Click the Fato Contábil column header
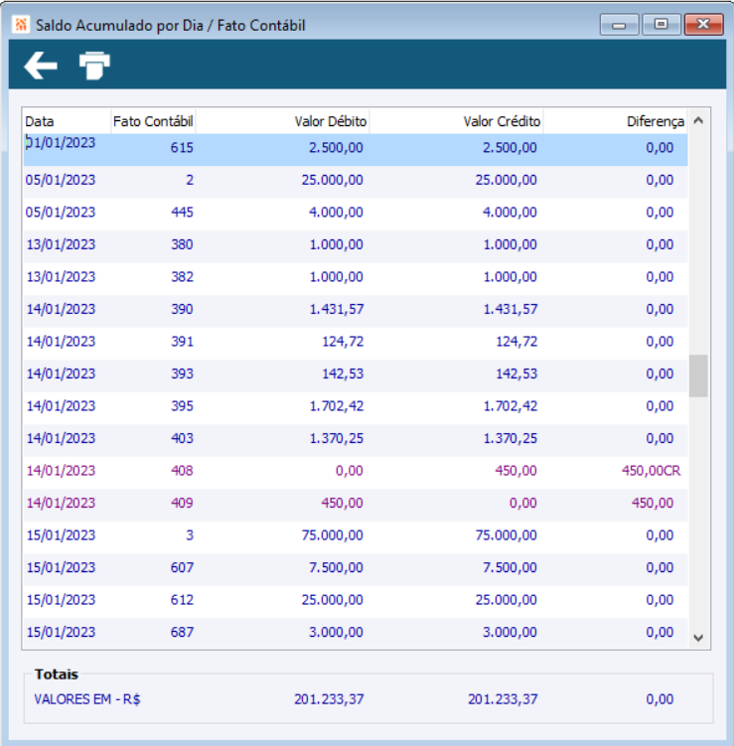 153,121
